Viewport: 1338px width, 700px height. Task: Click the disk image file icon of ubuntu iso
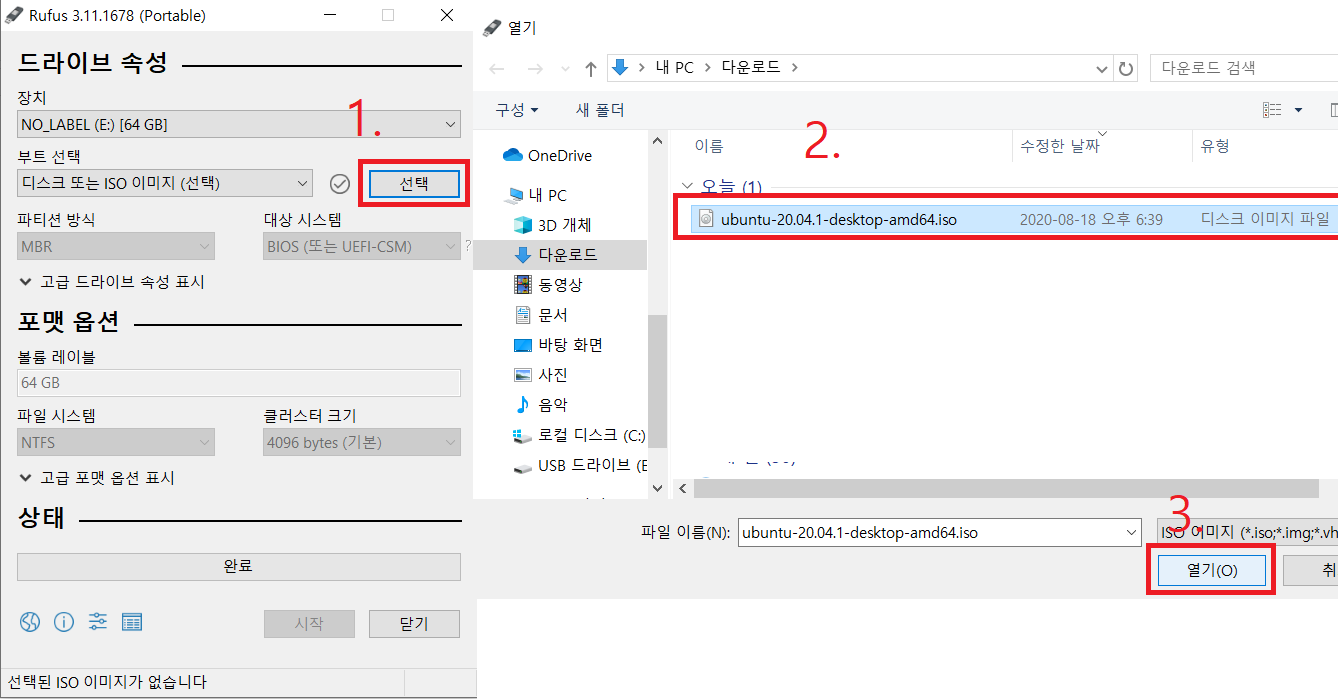tap(705, 219)
